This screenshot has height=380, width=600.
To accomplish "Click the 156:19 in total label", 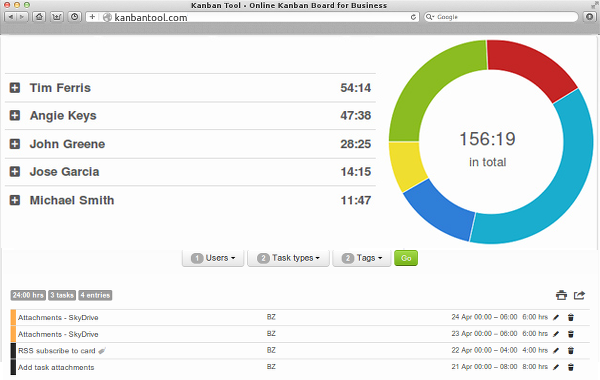I will (488, 149).
